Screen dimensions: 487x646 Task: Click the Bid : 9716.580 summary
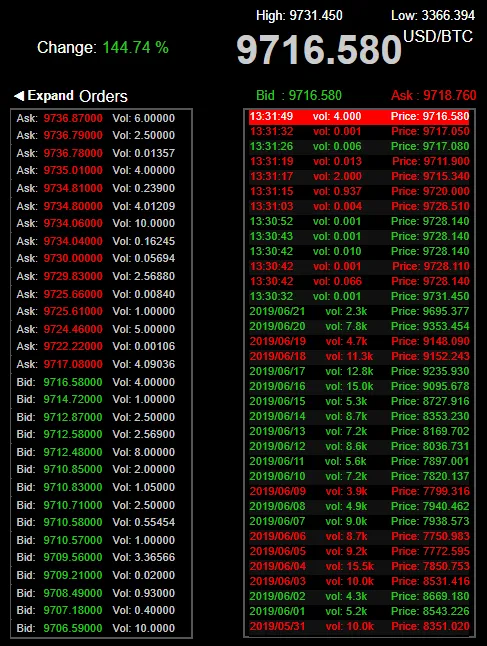[299, 96]
